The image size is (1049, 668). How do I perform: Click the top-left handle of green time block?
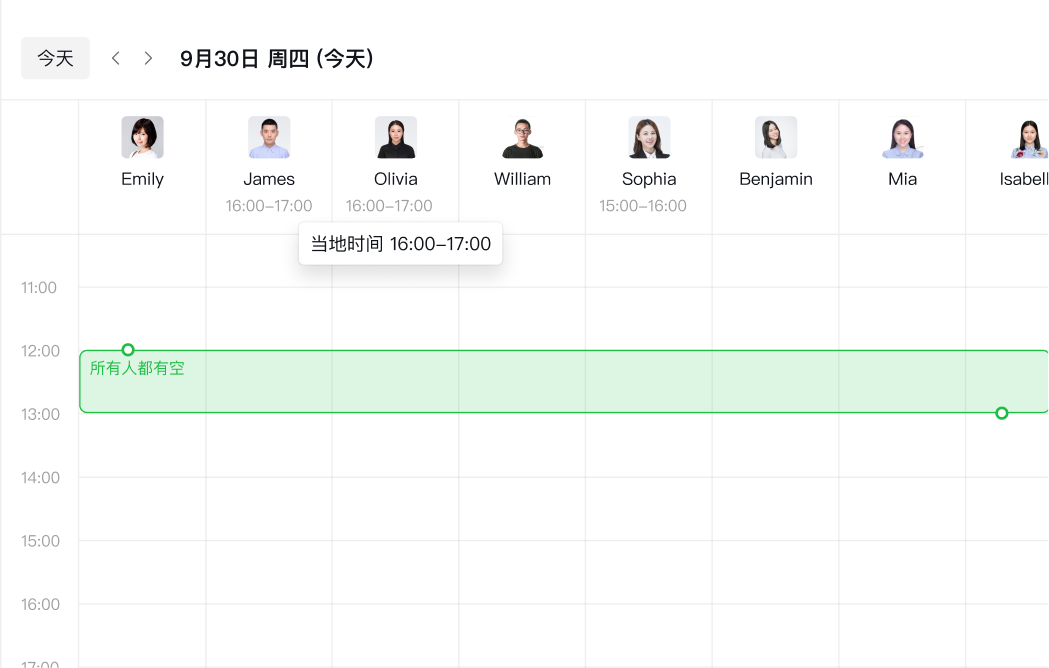[128, 350]
